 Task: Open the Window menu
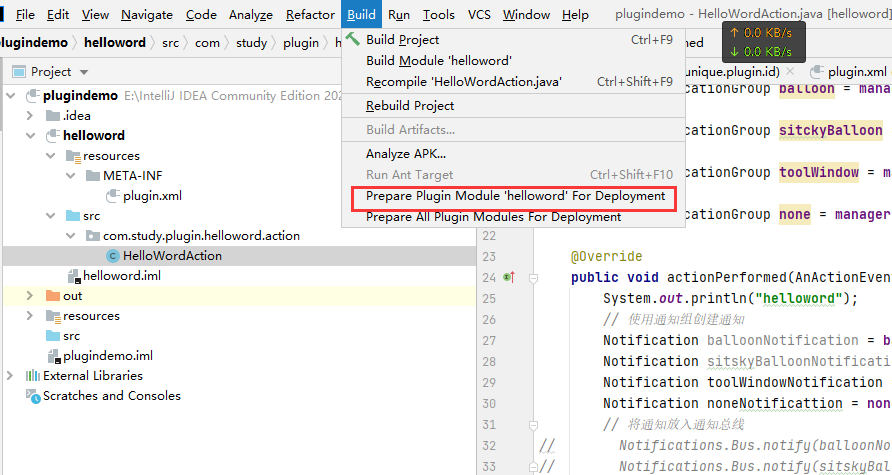[526, 14]
